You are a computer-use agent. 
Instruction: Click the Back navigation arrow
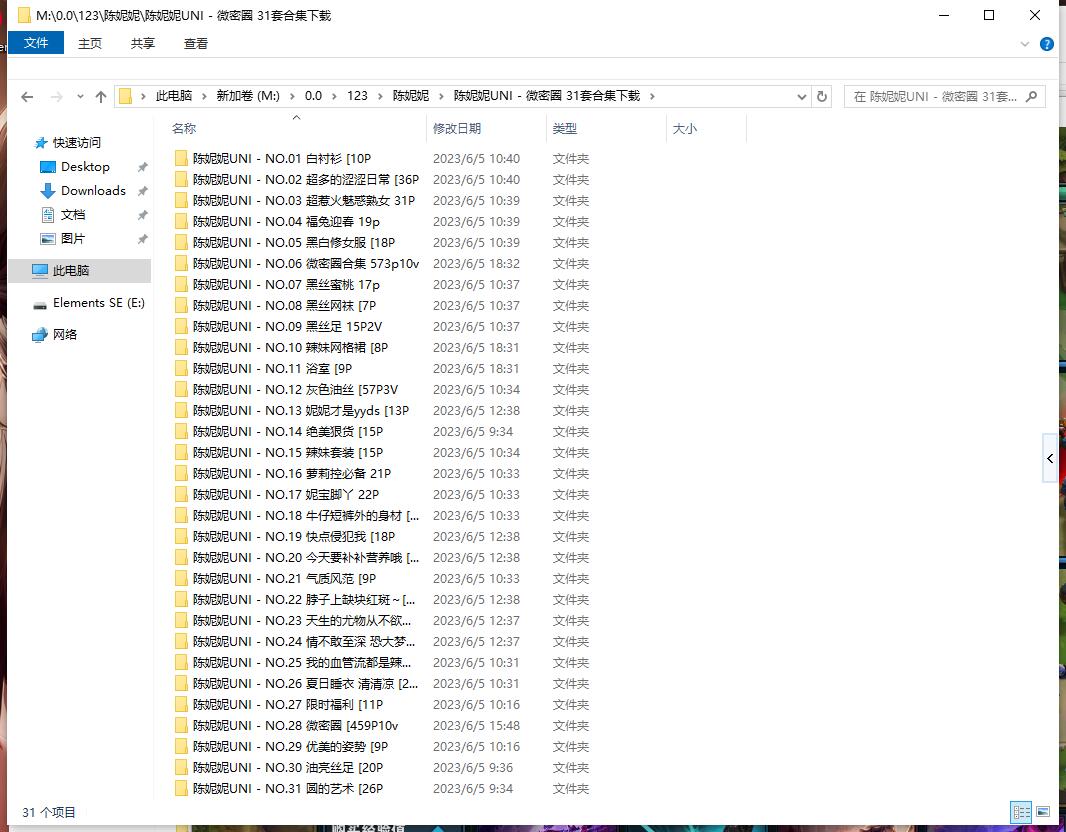[27, 97]
